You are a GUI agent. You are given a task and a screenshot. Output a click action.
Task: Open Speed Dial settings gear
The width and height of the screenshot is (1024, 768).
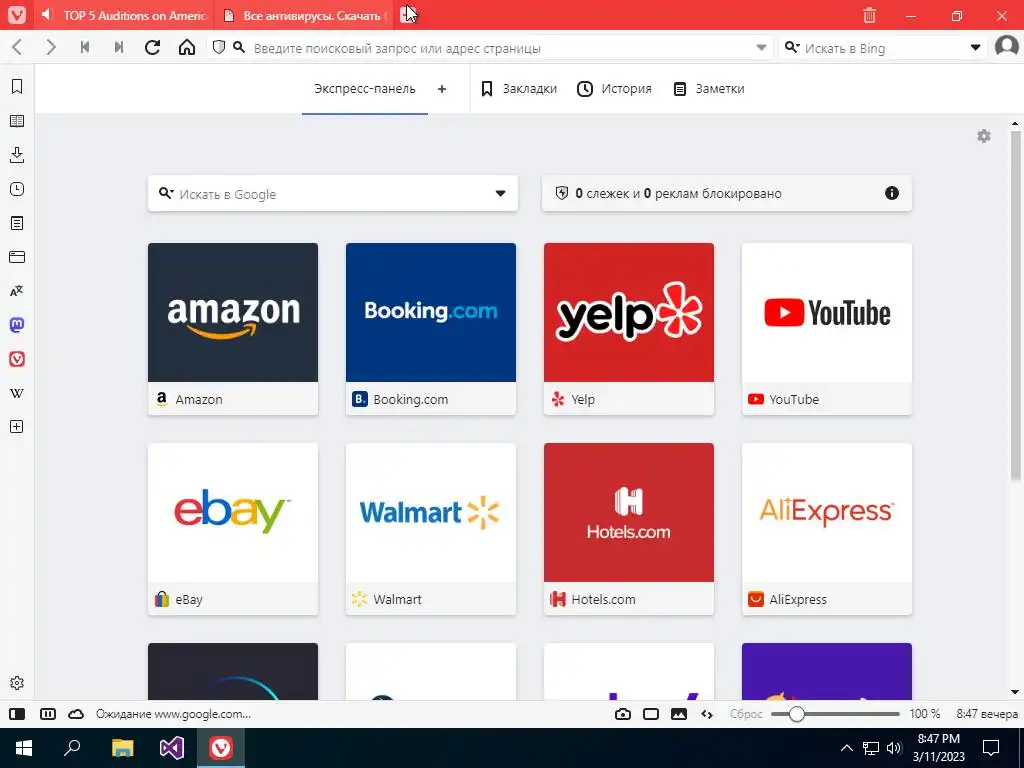(984, 136)
